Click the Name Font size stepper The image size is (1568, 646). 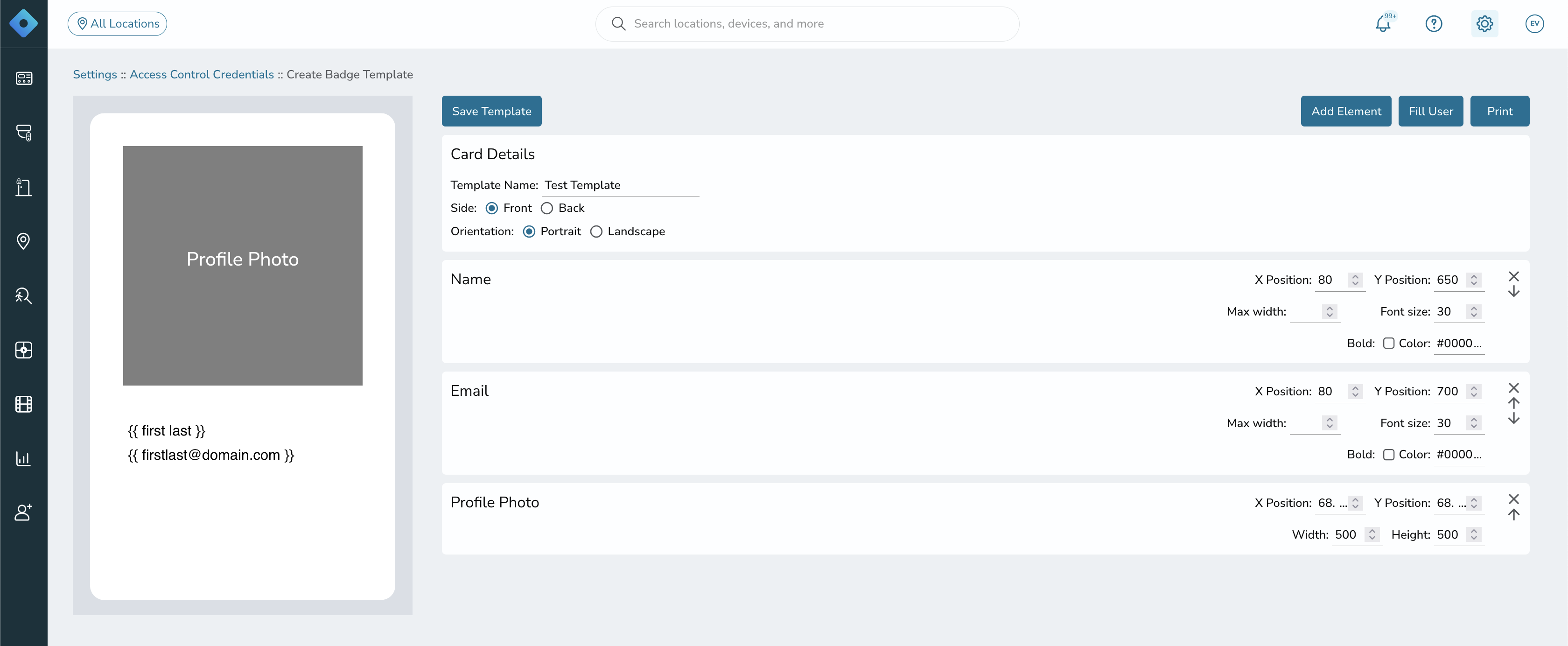coord(1474,312)
